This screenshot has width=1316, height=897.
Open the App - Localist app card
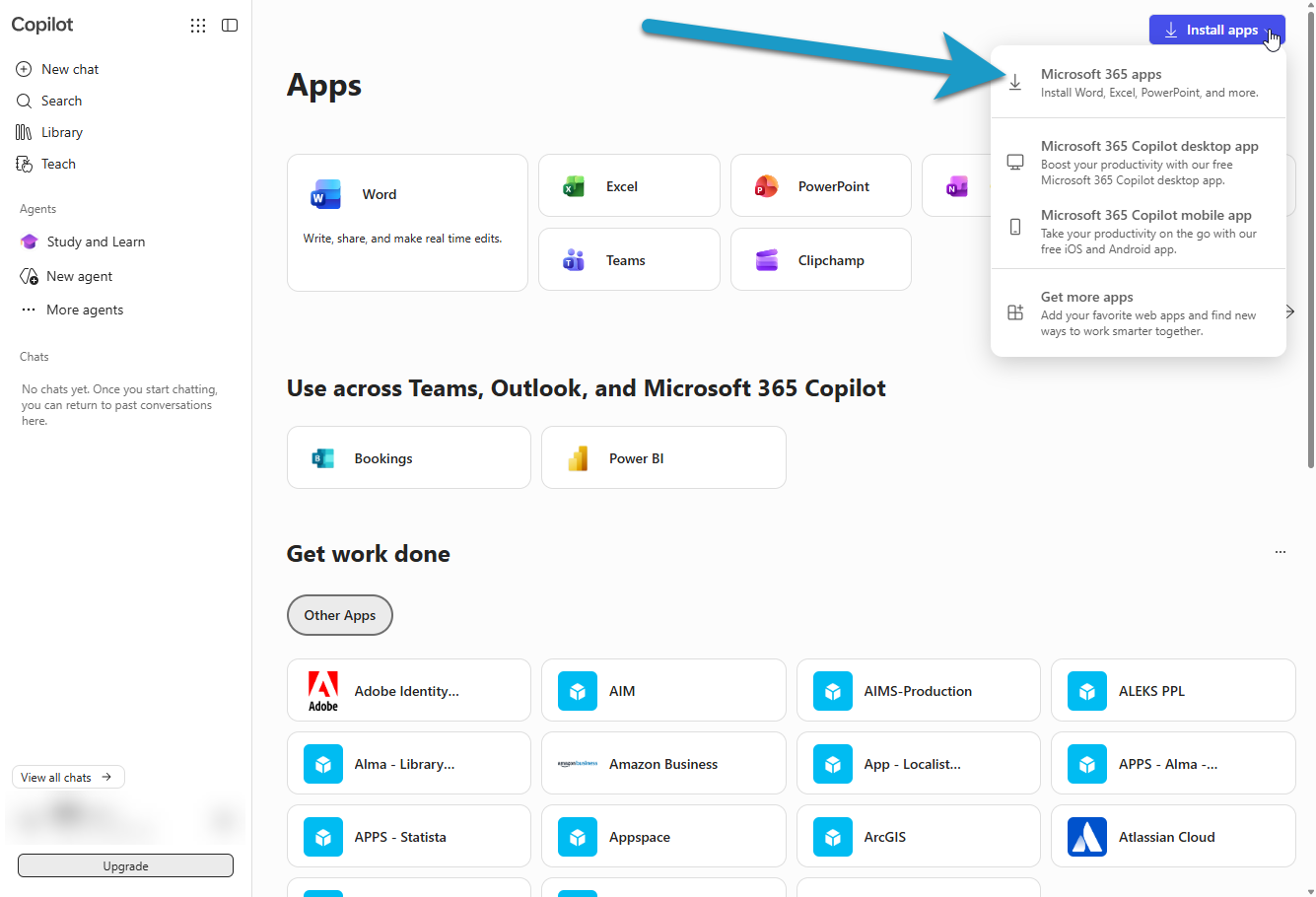coord(919,763)
